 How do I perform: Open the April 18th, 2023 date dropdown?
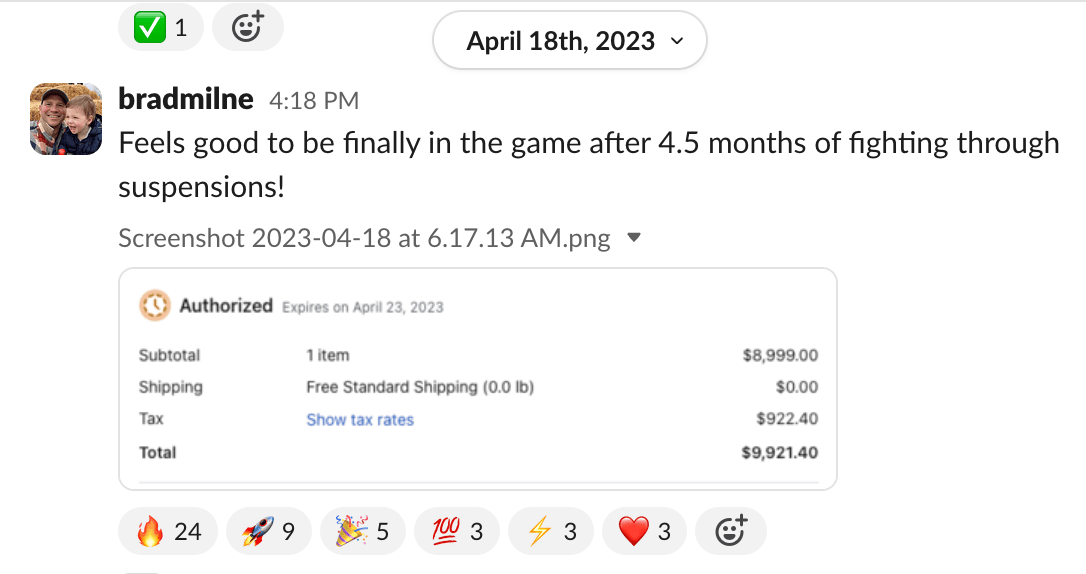coord(569,41)
